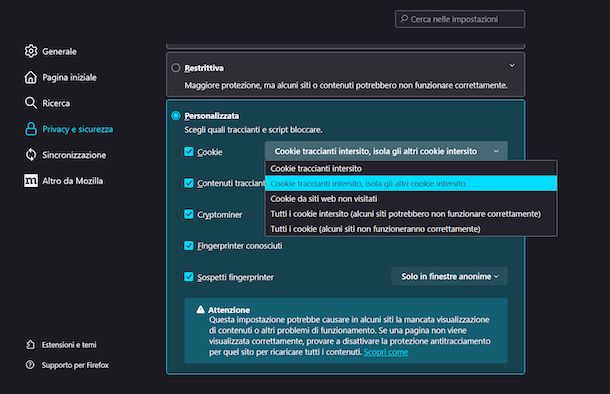
Task: Open the Scopri come link
Action: pyautogui.click(x=386, y=352)
